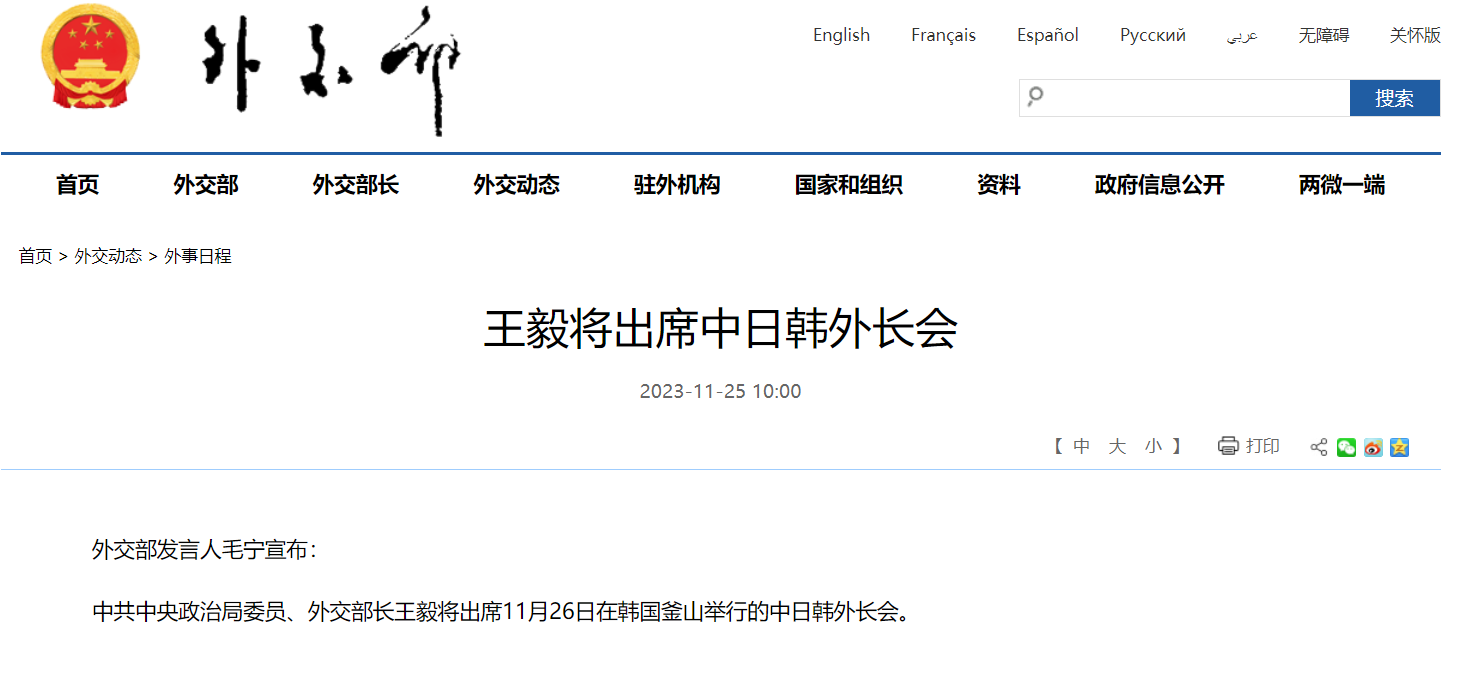Open 首页 in main navigation
1465x693 pixels.
78,185
